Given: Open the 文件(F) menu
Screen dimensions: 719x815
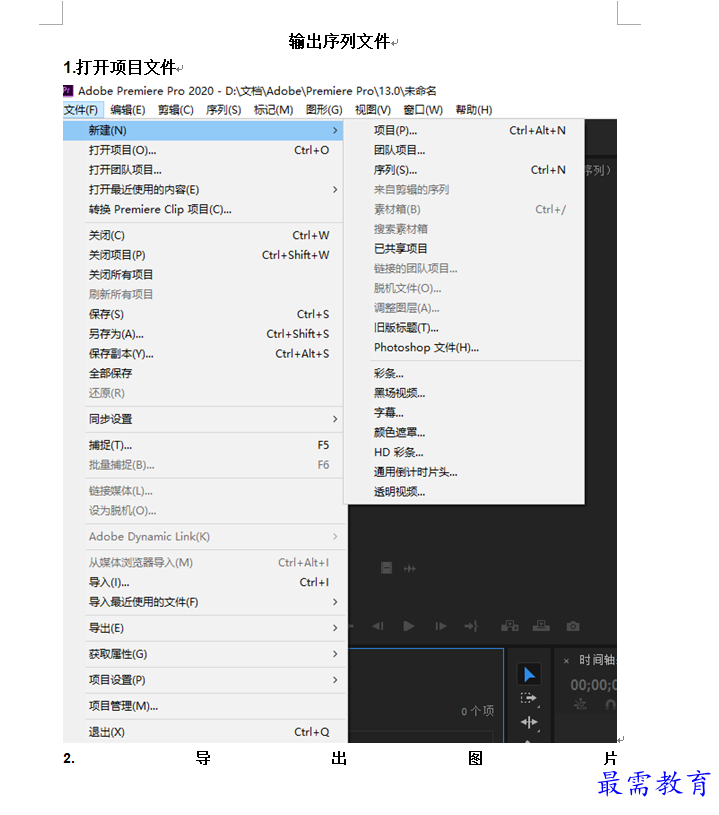Looking at the screenshot, I should coord(81,110).
